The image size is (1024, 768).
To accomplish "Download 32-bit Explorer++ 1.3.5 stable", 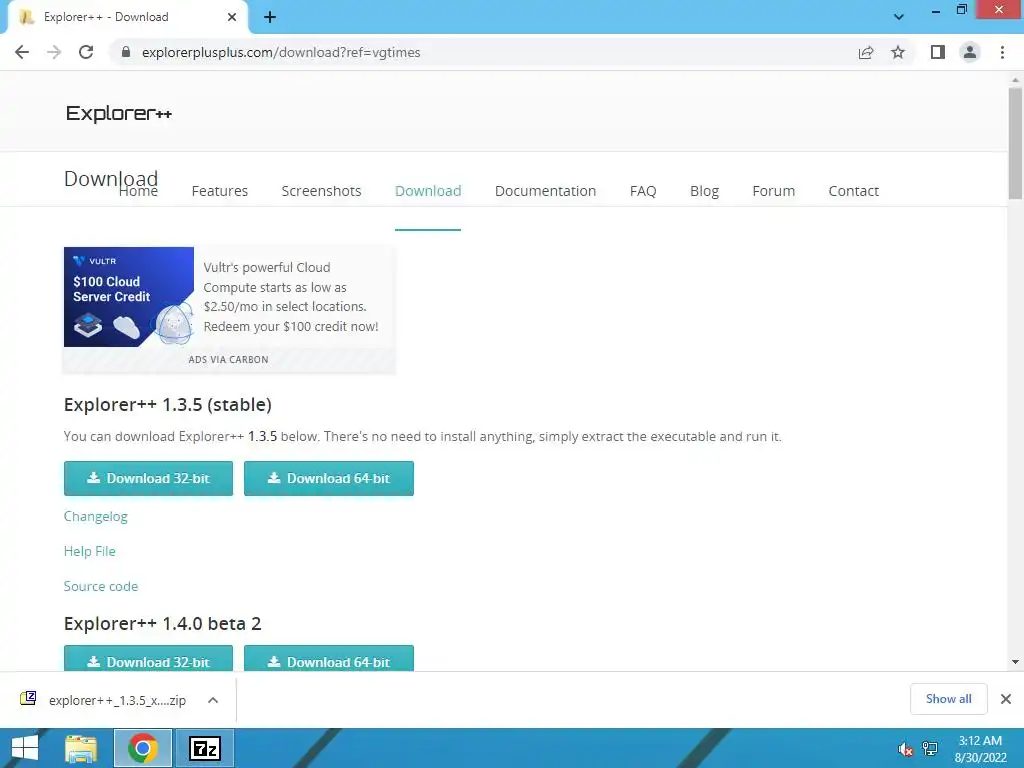I will tap(148, 478).
